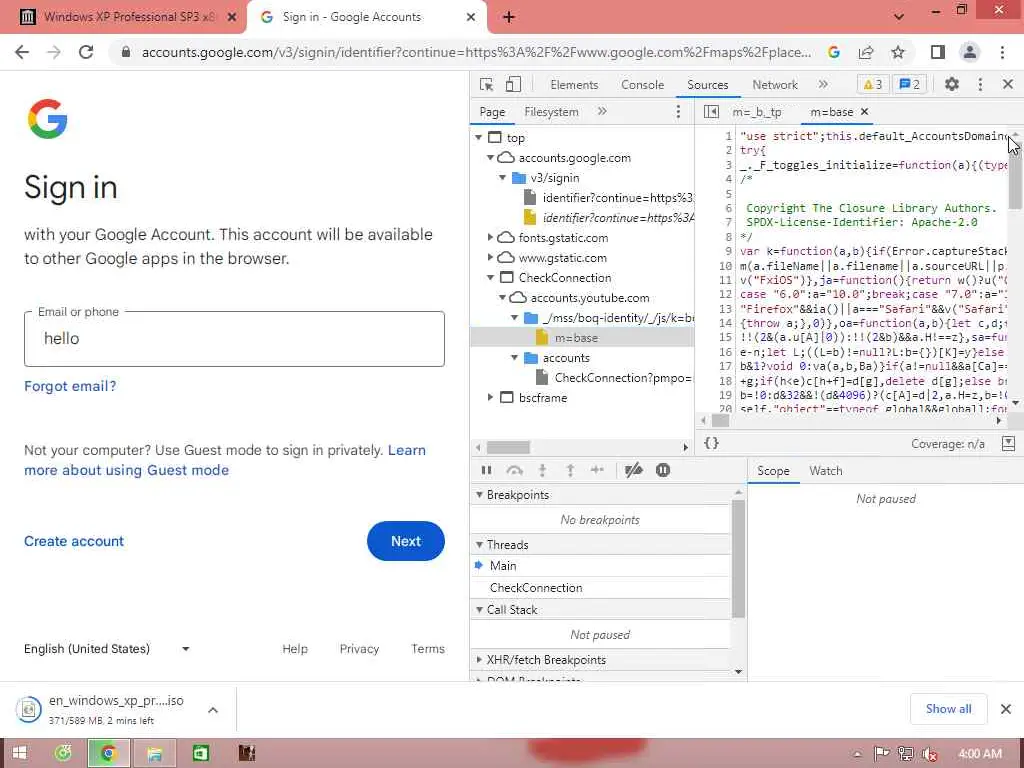Screen dimensions: 1024x768
Task: Click the coverage sidebar toggle icon
Action: tap(1008, 443)
